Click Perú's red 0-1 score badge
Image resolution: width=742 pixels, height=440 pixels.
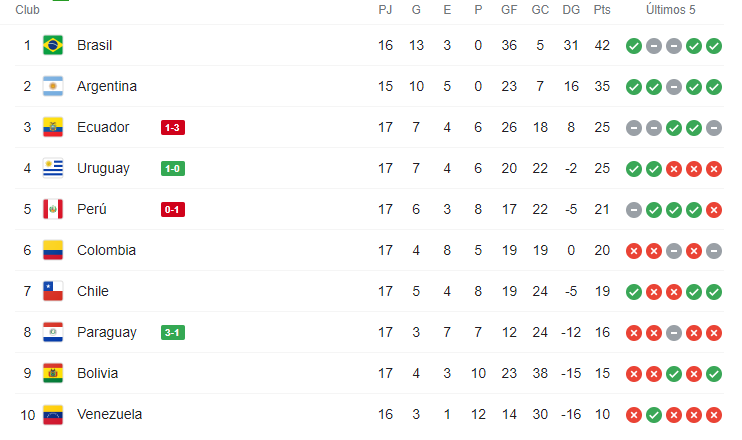pyautogui.click(x=172, y=209)
